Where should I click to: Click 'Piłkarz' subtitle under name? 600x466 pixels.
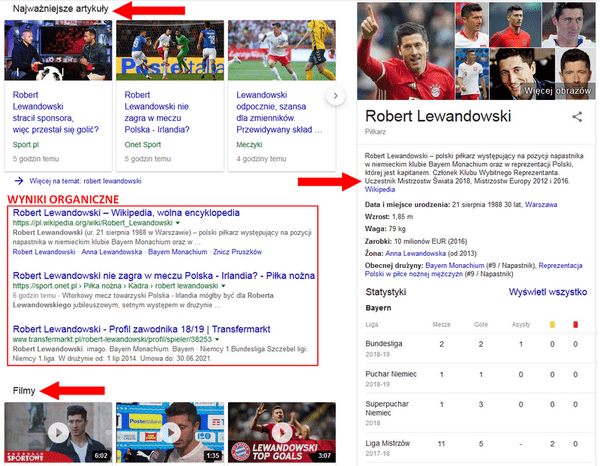pos(375,132)
